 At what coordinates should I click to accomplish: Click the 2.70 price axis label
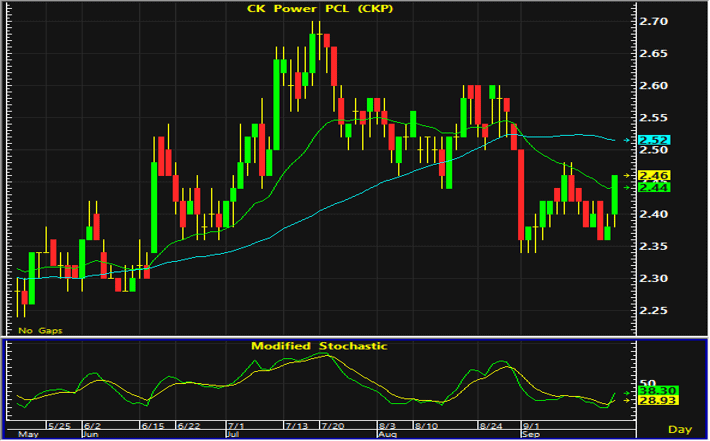pyautogui.click(x=653, y=21)
